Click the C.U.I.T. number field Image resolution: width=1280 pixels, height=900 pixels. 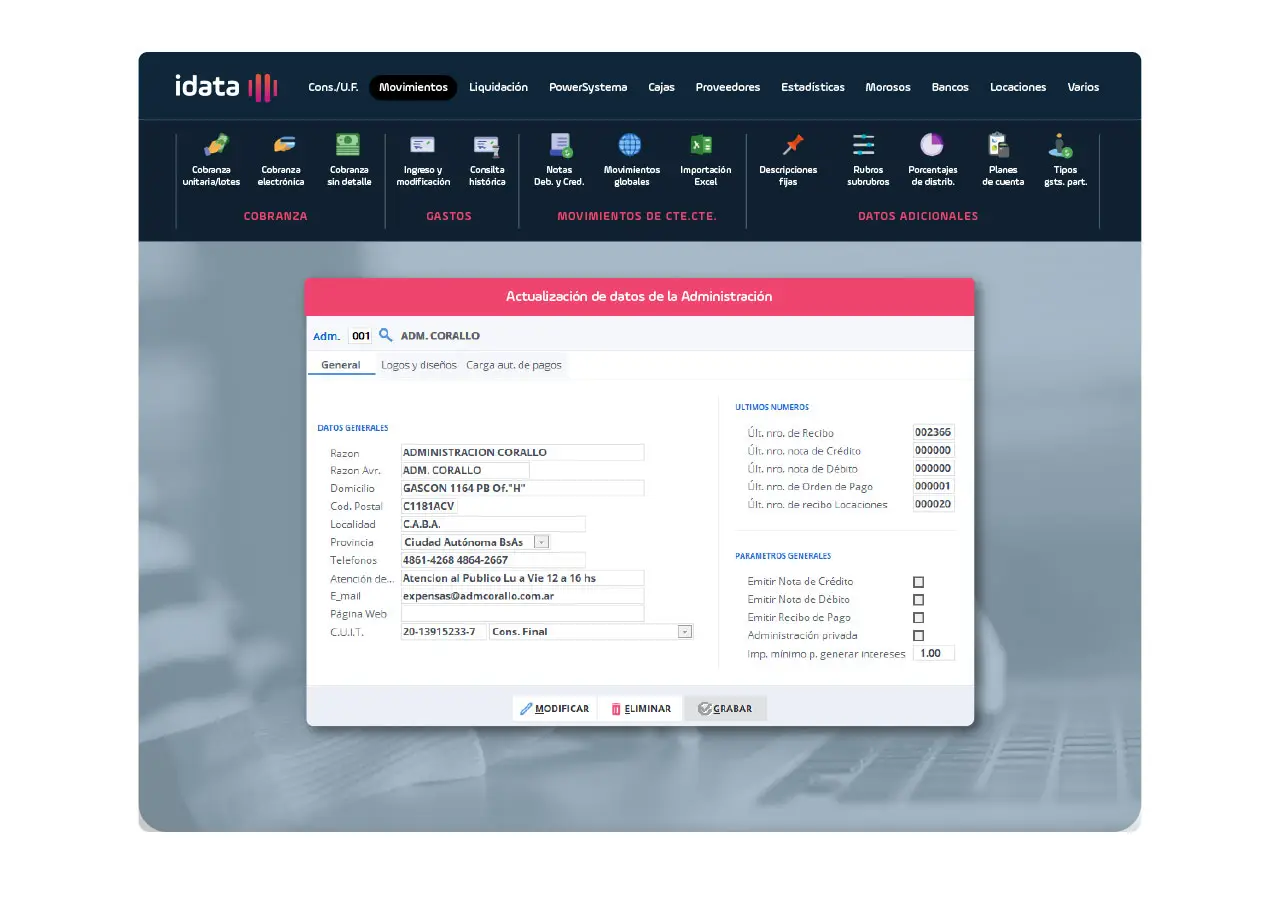(444, 632)
